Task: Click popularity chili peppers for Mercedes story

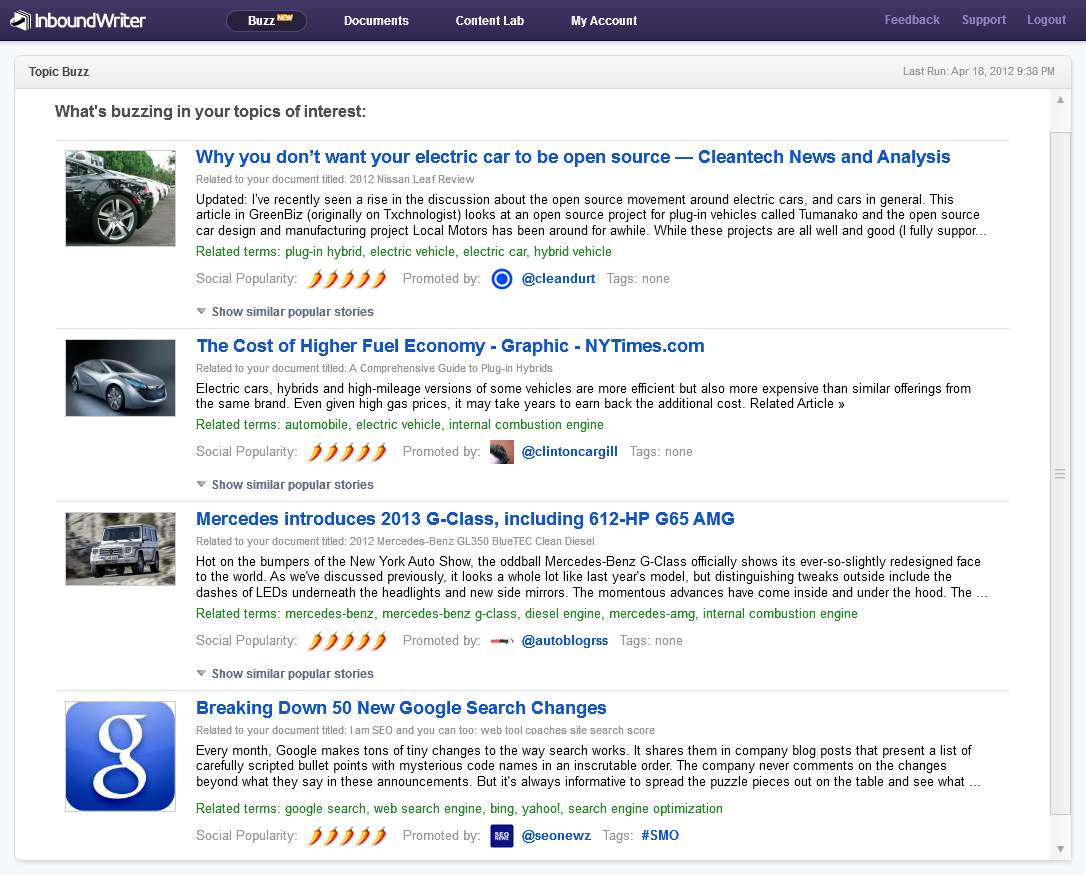Action: point(347,642)
